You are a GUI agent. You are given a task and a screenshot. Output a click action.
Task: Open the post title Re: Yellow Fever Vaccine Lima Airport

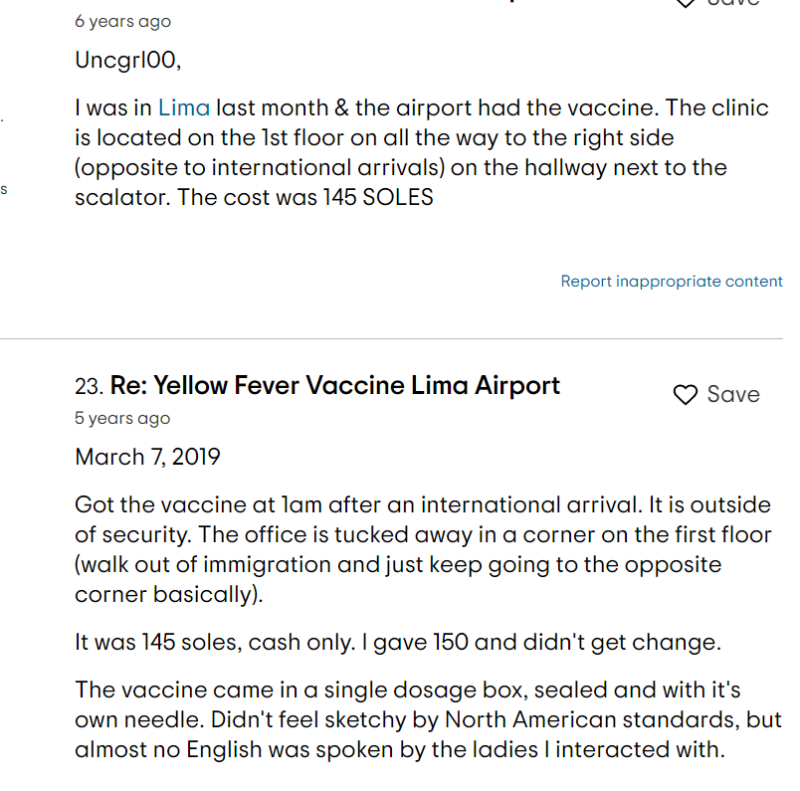point(335,386)
